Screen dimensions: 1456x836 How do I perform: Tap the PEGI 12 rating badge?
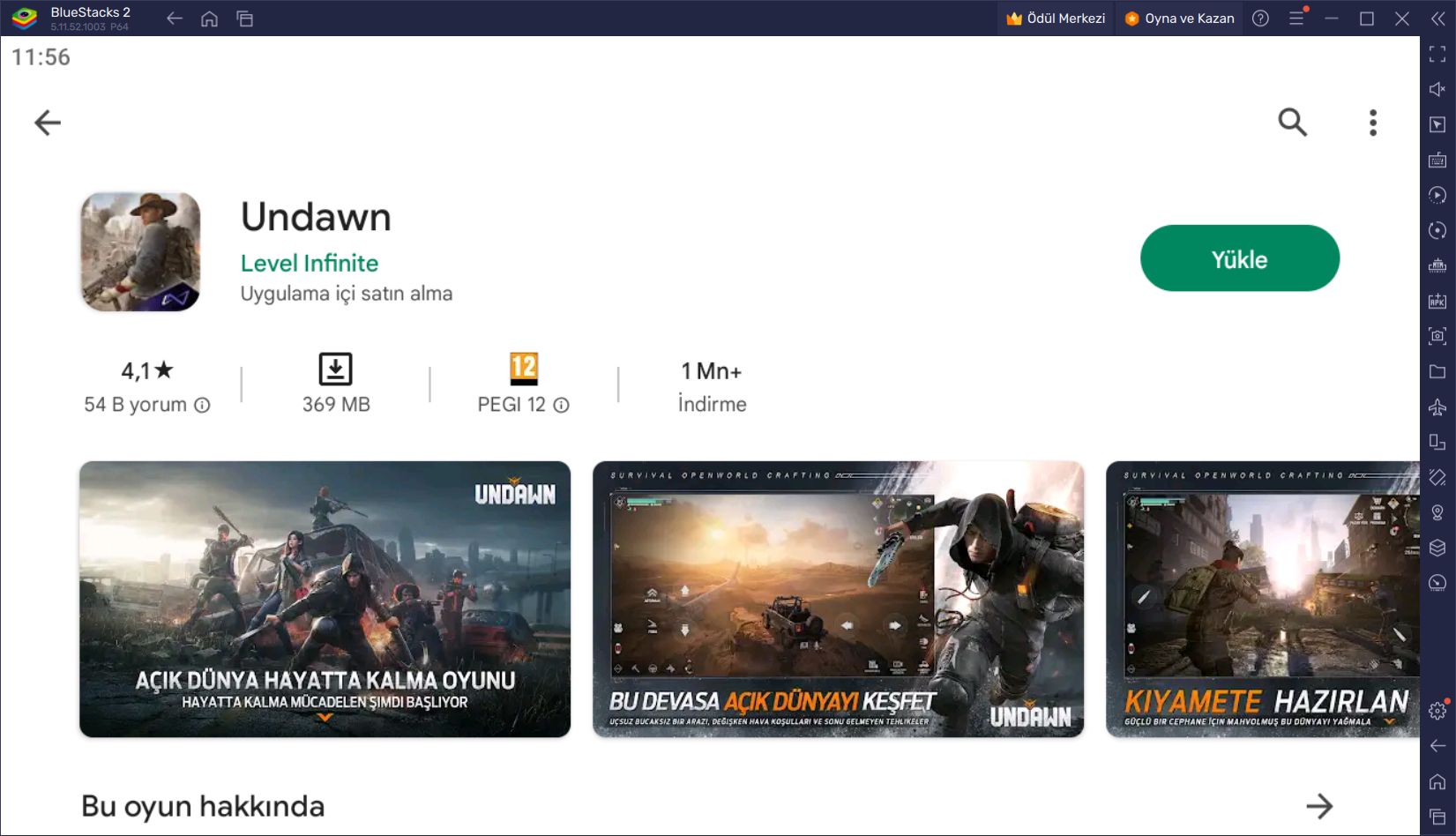pos(524,369)
